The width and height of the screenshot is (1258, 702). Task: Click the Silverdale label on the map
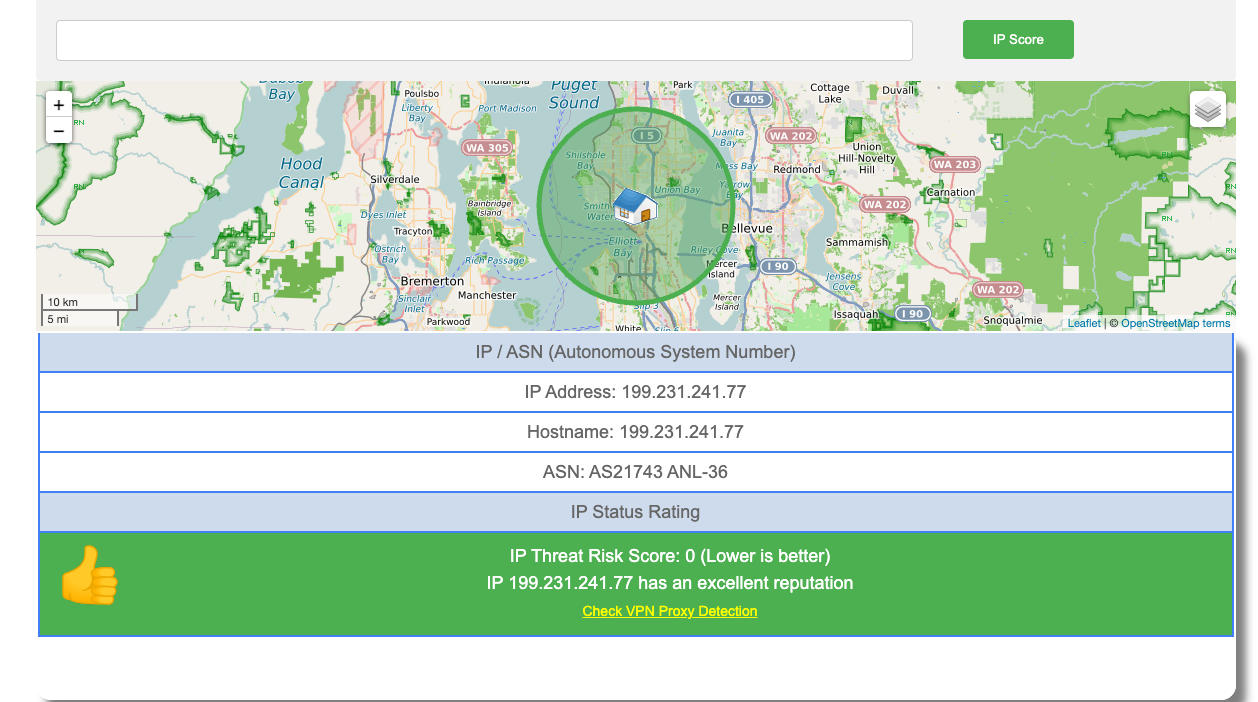395,180
